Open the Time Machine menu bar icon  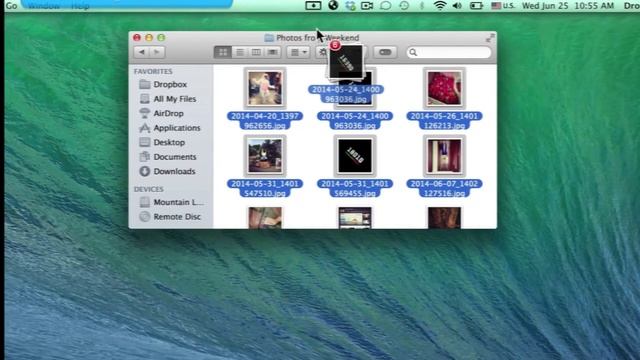click(404, 6)
